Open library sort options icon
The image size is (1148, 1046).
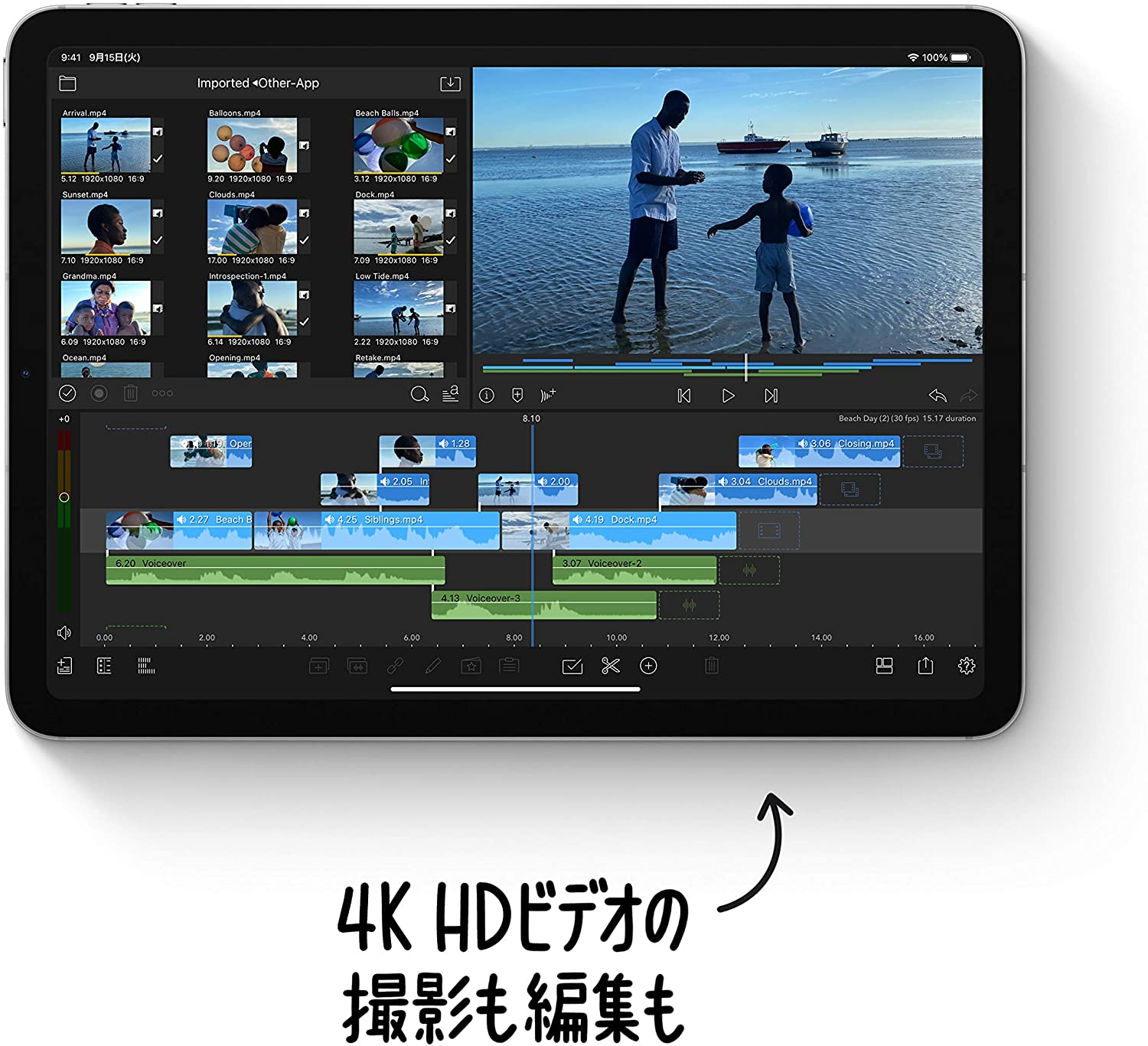click(x=451, y=393)
